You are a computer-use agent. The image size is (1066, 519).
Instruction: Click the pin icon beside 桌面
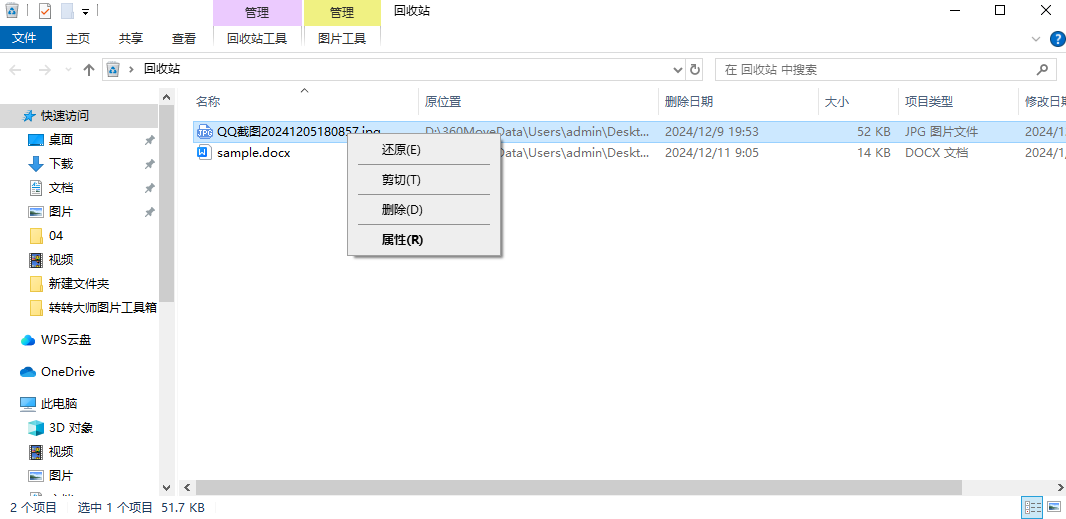[149, 139]
